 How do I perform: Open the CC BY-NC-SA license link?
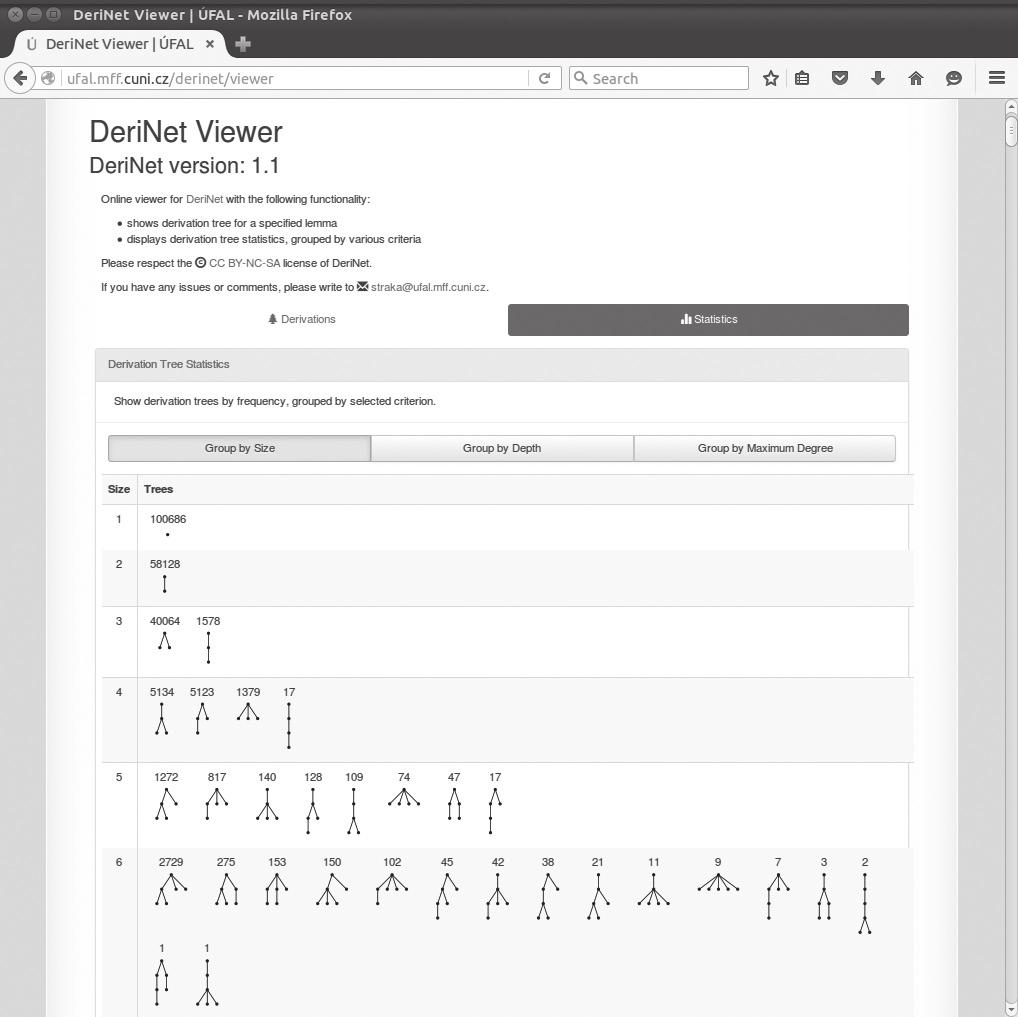coord(244,263)
